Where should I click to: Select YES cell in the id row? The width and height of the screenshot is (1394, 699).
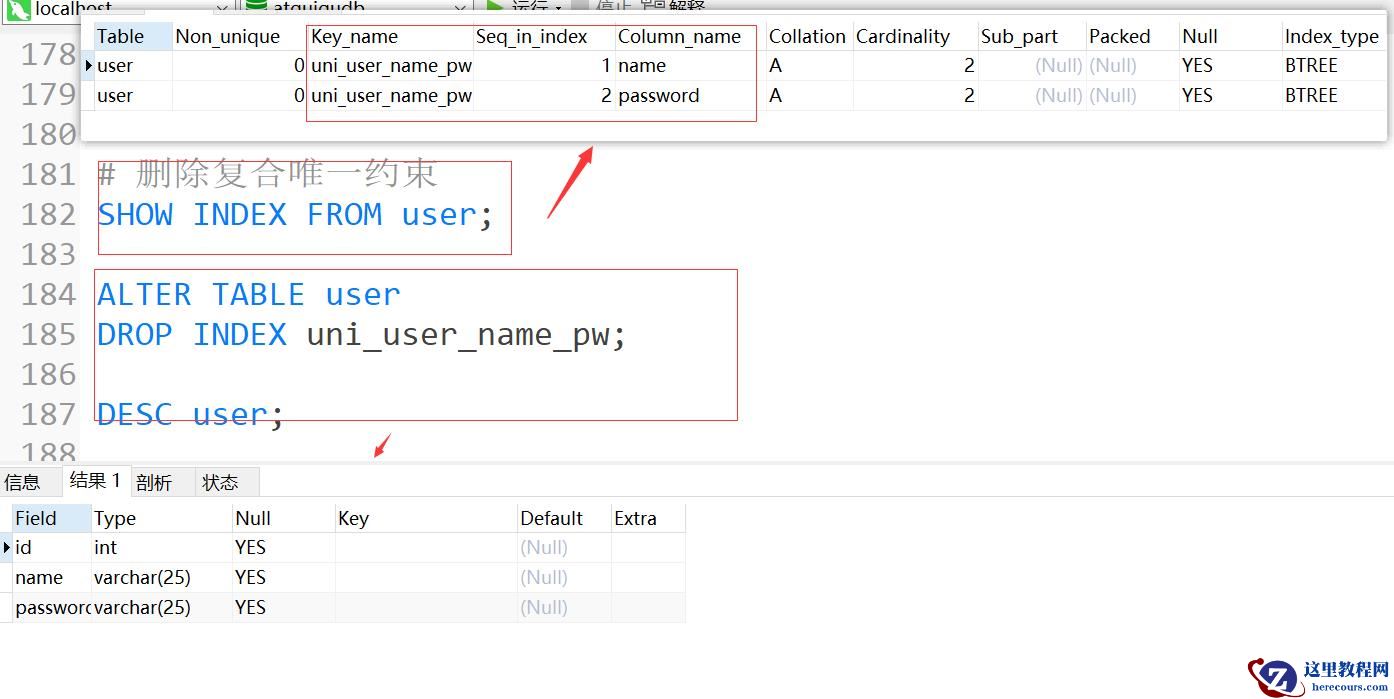284,547
